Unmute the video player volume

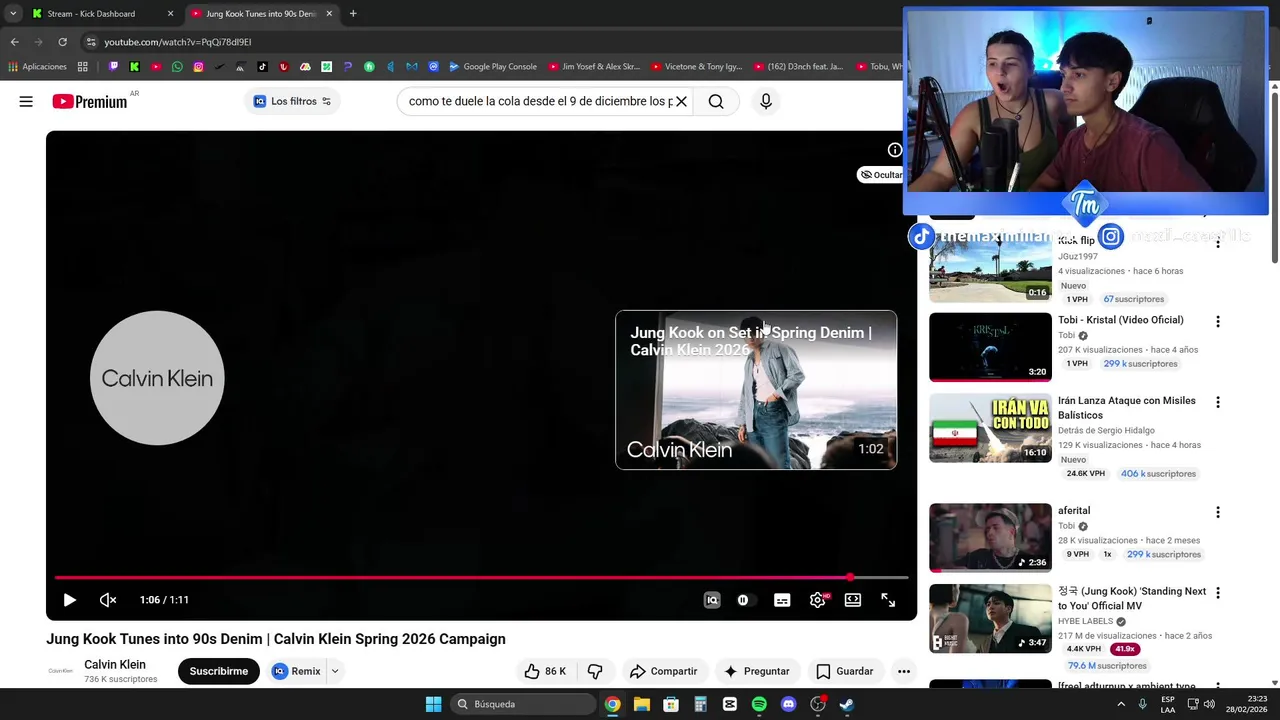tap(108, 600)
